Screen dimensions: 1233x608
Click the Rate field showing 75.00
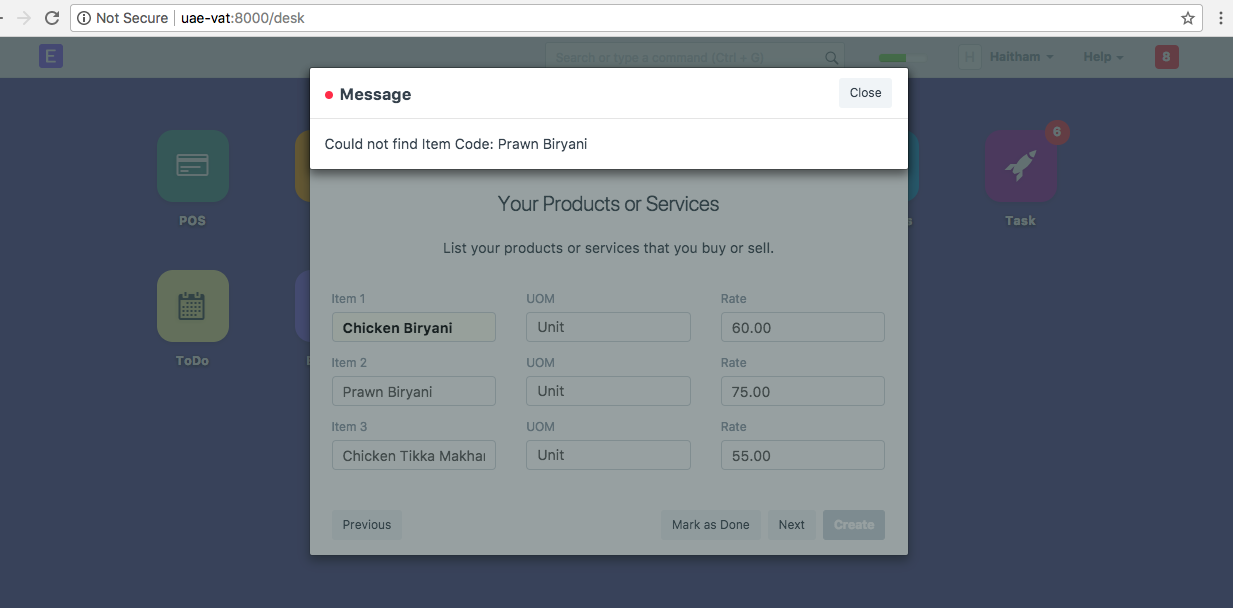pyautogui.click(x=802, y=391)
